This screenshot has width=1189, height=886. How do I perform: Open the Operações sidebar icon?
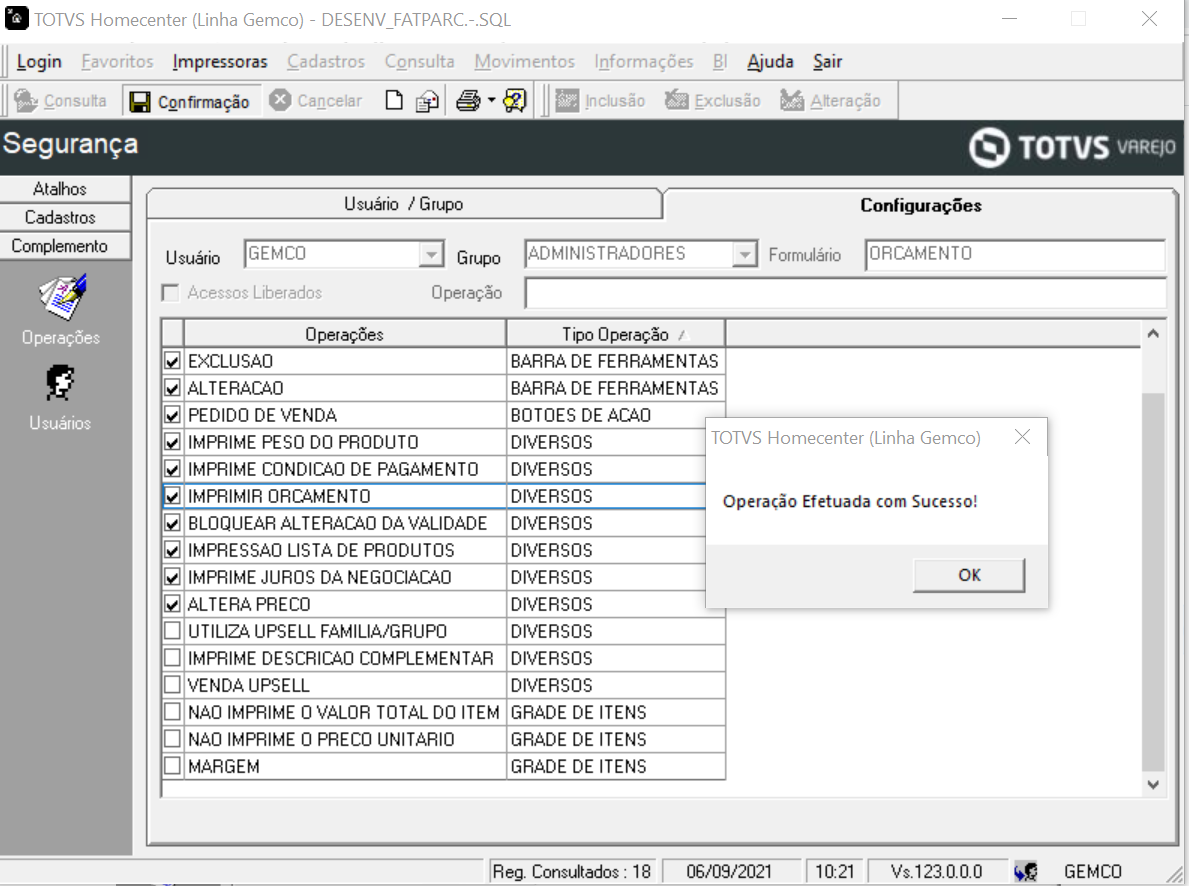61,297
